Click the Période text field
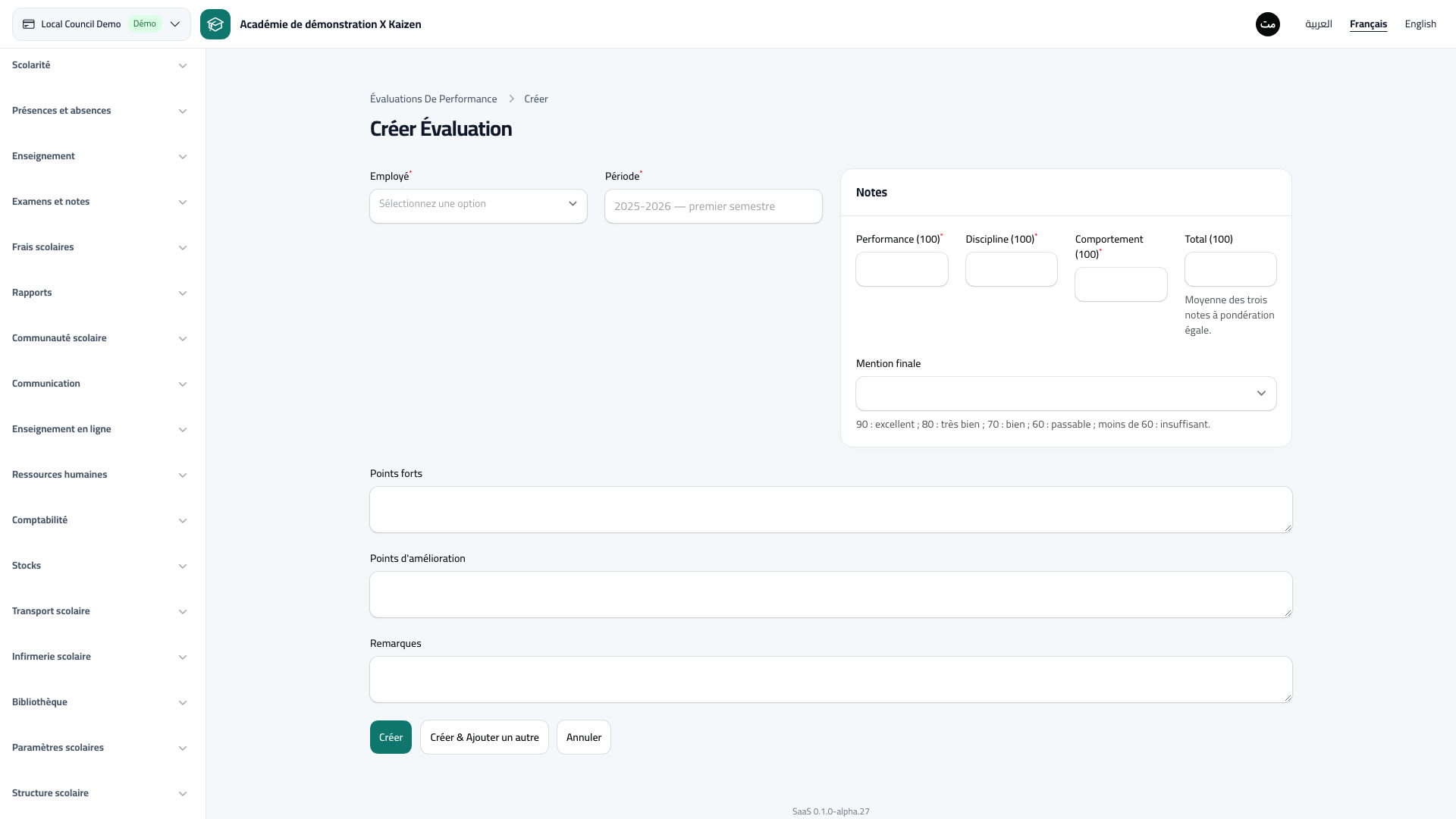This screenshot has height=819, width=1456. pos(714,206)
